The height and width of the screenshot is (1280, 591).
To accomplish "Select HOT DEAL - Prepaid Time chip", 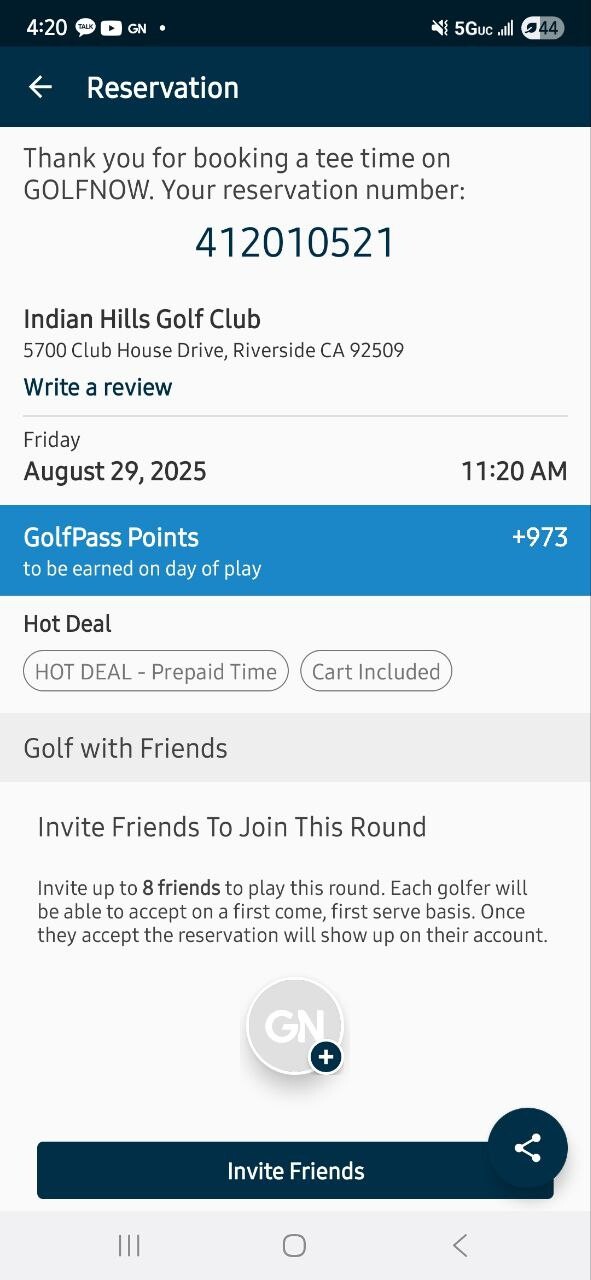I will click(156, 672).
